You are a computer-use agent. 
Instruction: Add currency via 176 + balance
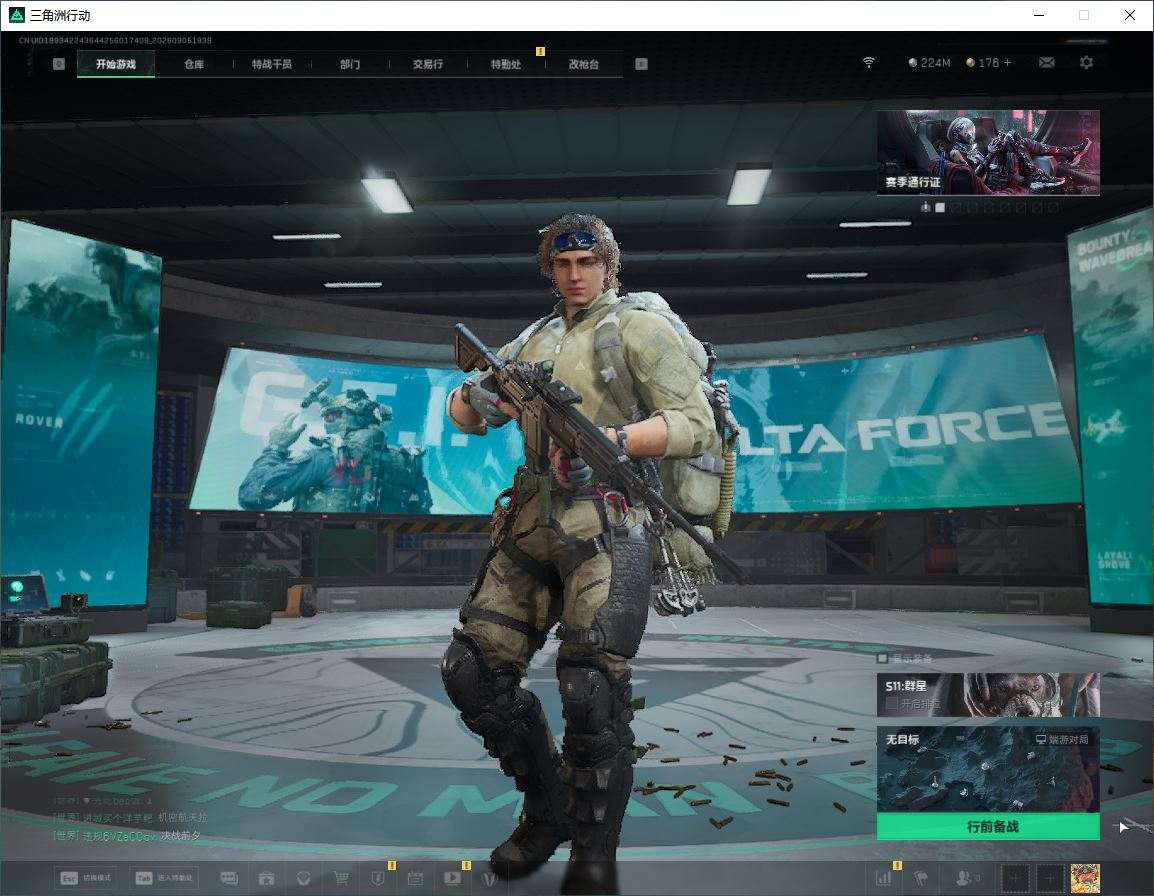(990, 63)
